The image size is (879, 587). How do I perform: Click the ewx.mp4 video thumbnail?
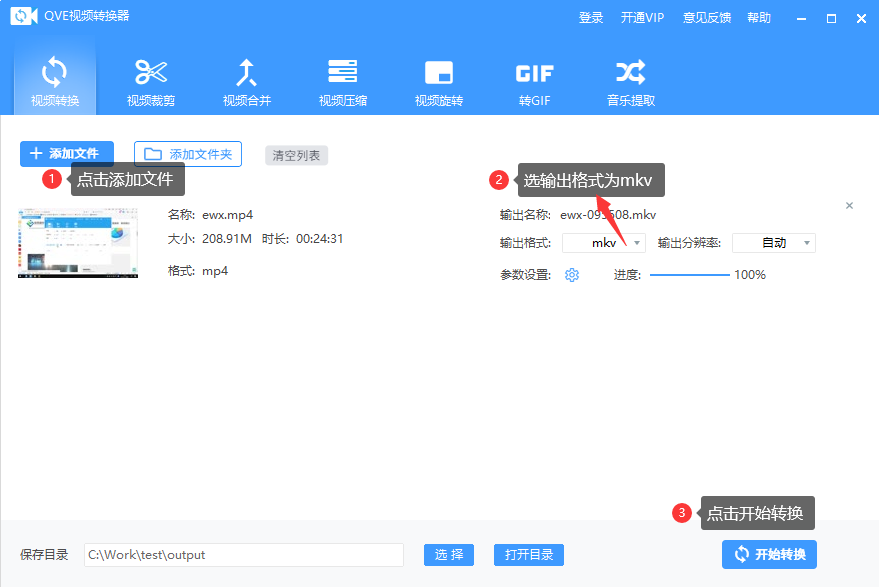[78, 243]
